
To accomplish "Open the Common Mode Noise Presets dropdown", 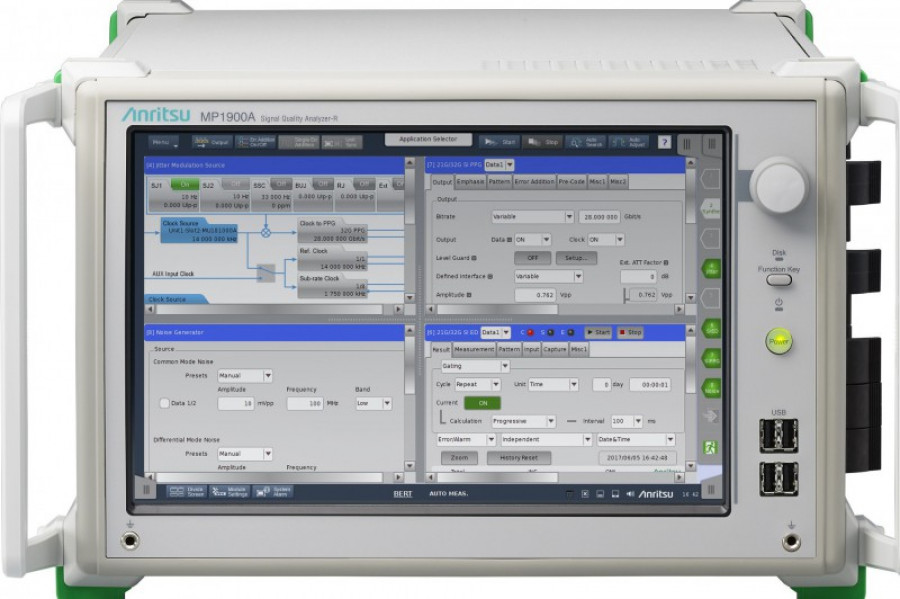I will tap(245, 376).
